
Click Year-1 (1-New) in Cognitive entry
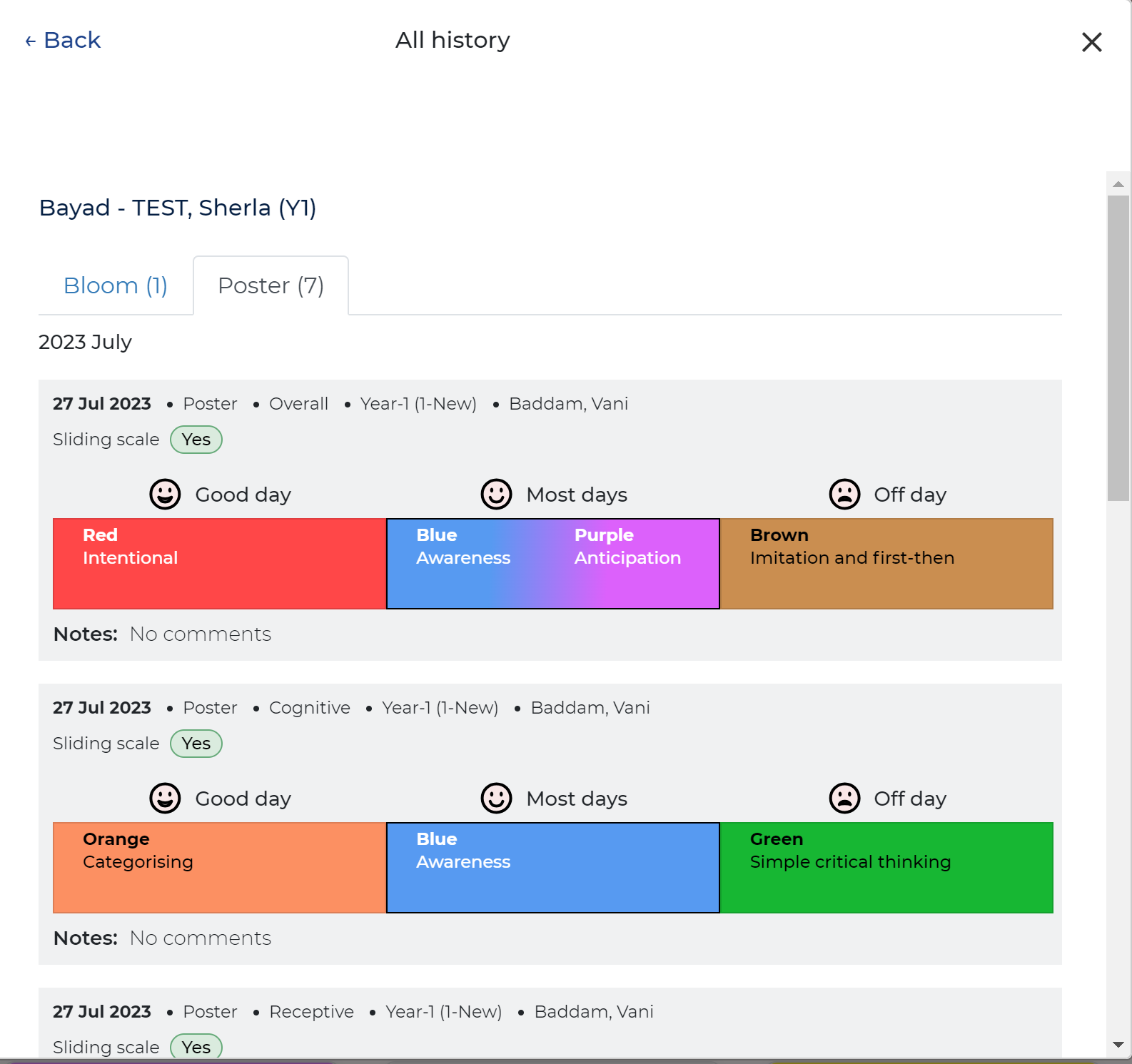(x=440, y=708)
